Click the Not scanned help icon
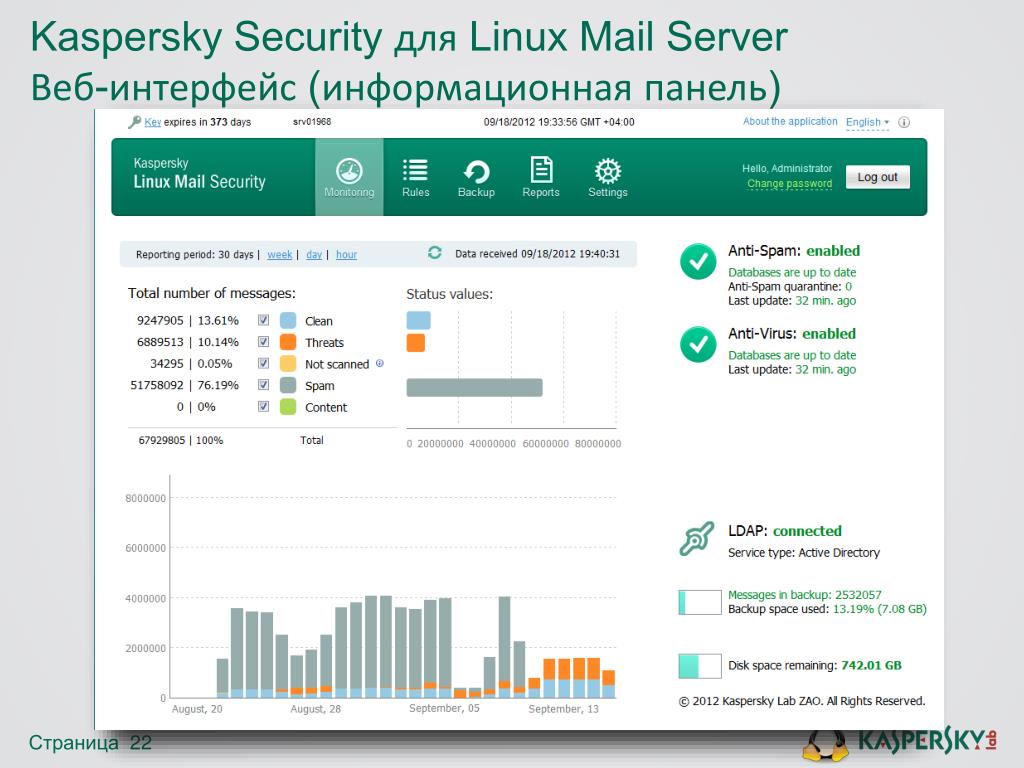This screenshot has width=1024, height=768. pos(379,363)
